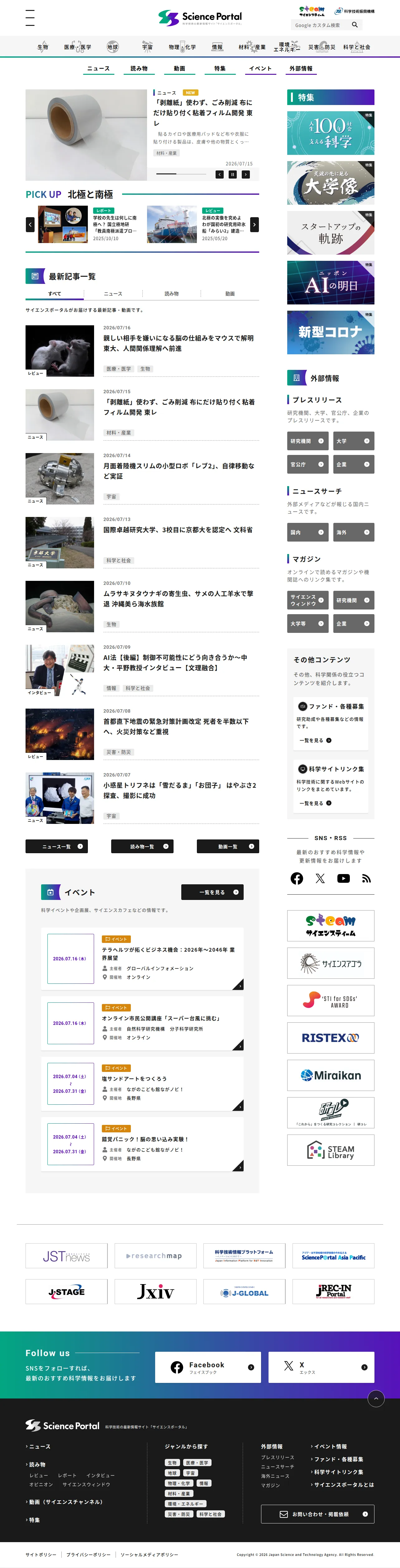Go to previous carousel slide
Image resolution: width=400 pixels, height=1568 pixels.
click(219, 174)
